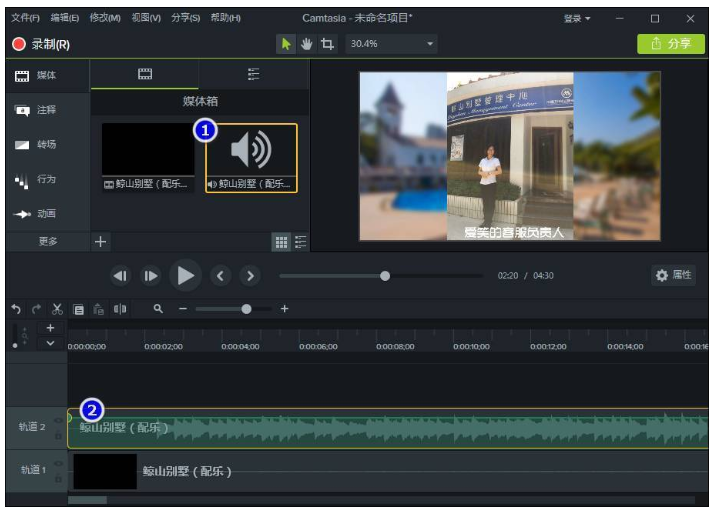Click the timeline zoom slider handle
The height and width of the screenshot is (509, 712).
click(x=246, y=309)
